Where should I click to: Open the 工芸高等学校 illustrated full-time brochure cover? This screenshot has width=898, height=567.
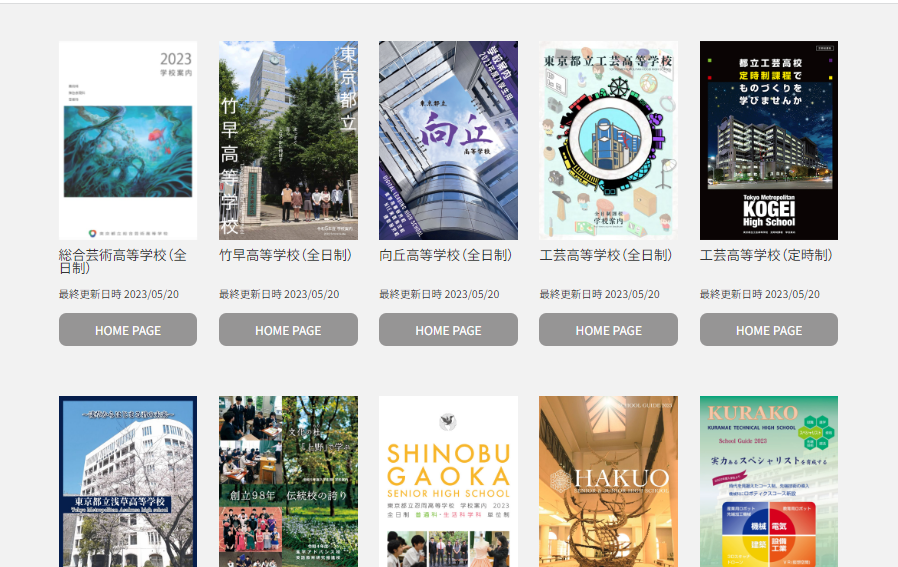pyautogui.click(x=608, y=140)
